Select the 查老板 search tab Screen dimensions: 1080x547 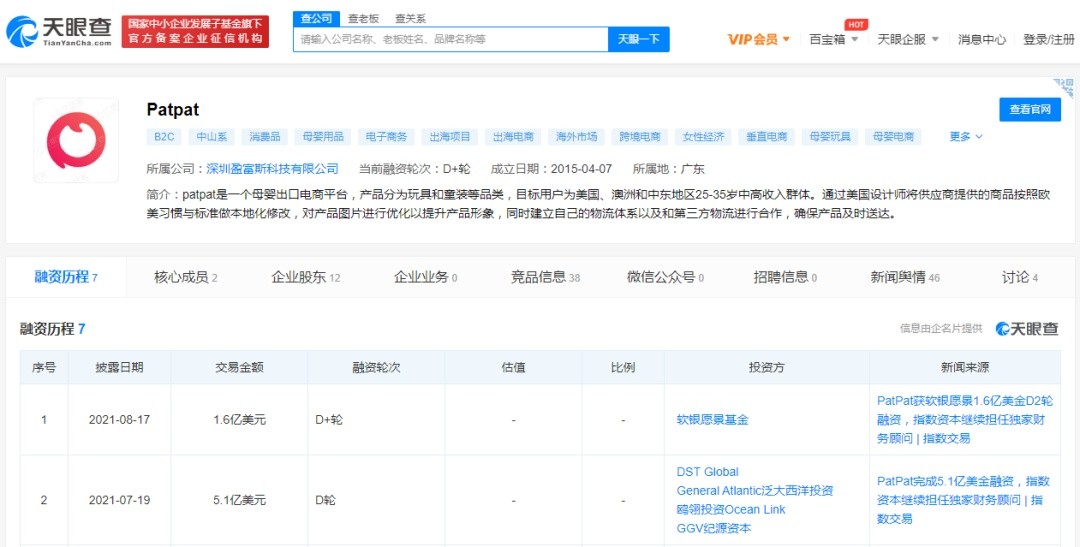click(x=363, y=19)
